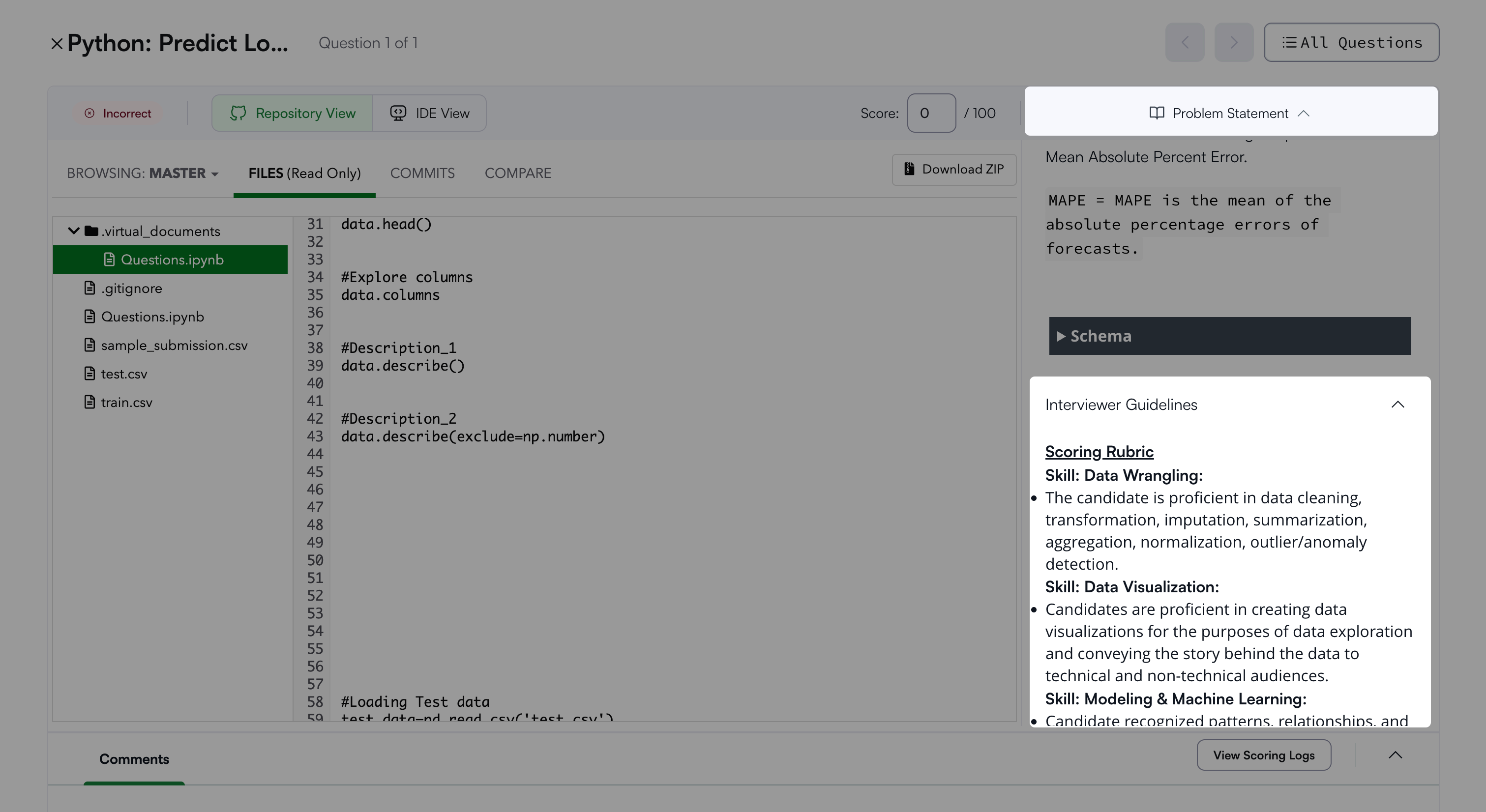The height and width of the screenshot is (812, 1486).
Task: Collapse the Interviewer Guidelines section
Action: 1397,404
